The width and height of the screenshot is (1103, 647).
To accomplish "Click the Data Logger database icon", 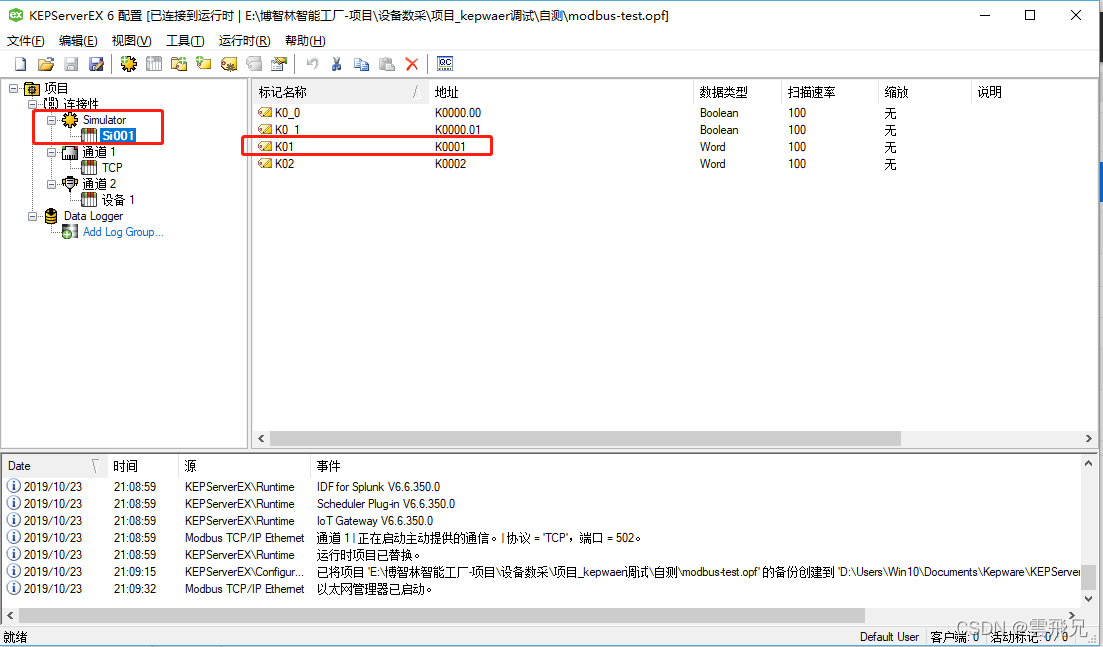I will pyautogui.click(x=51, y=216).
